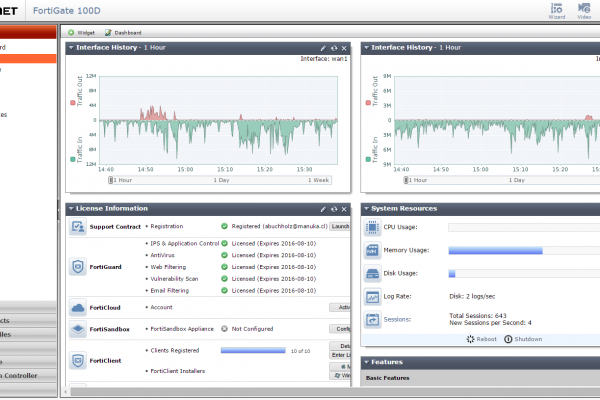Launch the support portal from Registration
The height and width of the screenshot is (400, 600).
point(340,226)
